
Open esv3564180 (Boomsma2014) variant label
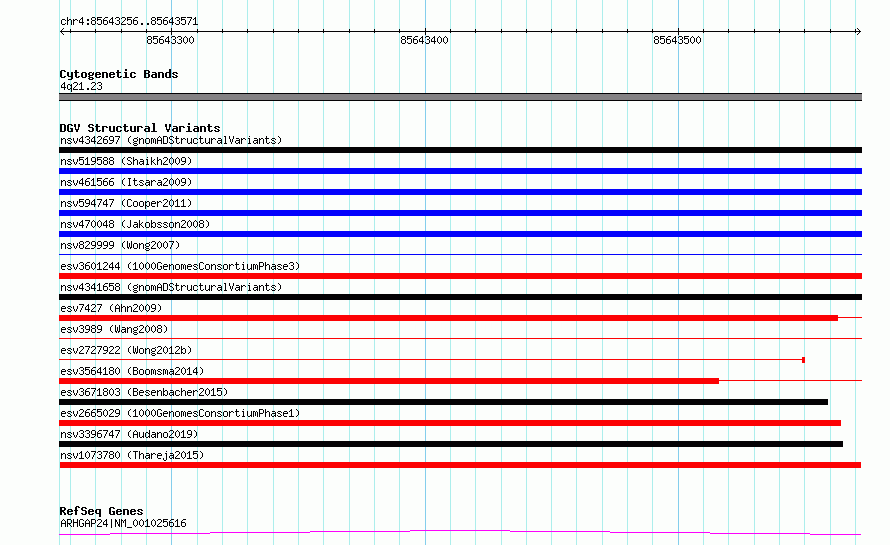(x=132, y=371)
